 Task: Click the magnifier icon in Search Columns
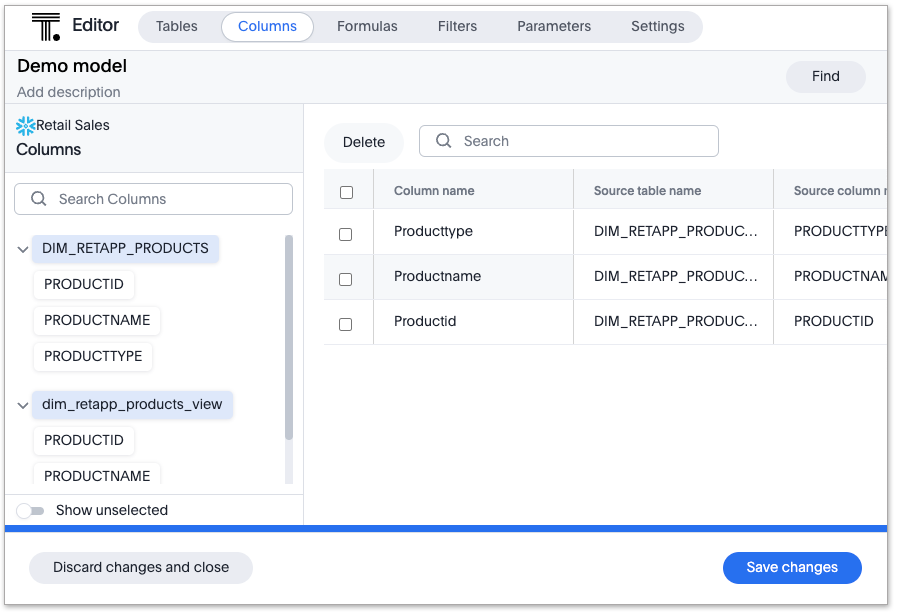click(39, 199)
